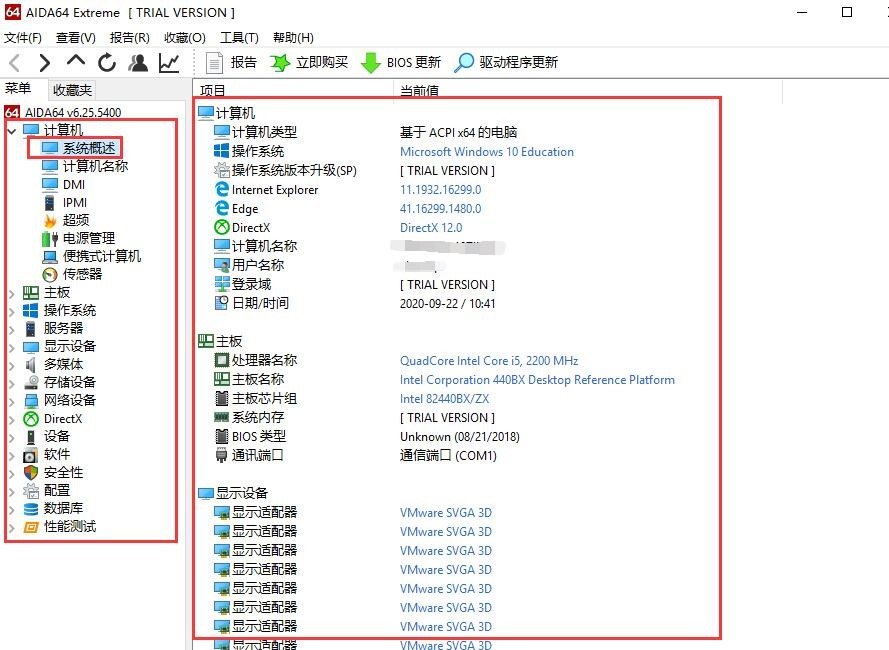Expand the 主板 tree node
Screen dimensions: 889x650
[x=10, y=292]
